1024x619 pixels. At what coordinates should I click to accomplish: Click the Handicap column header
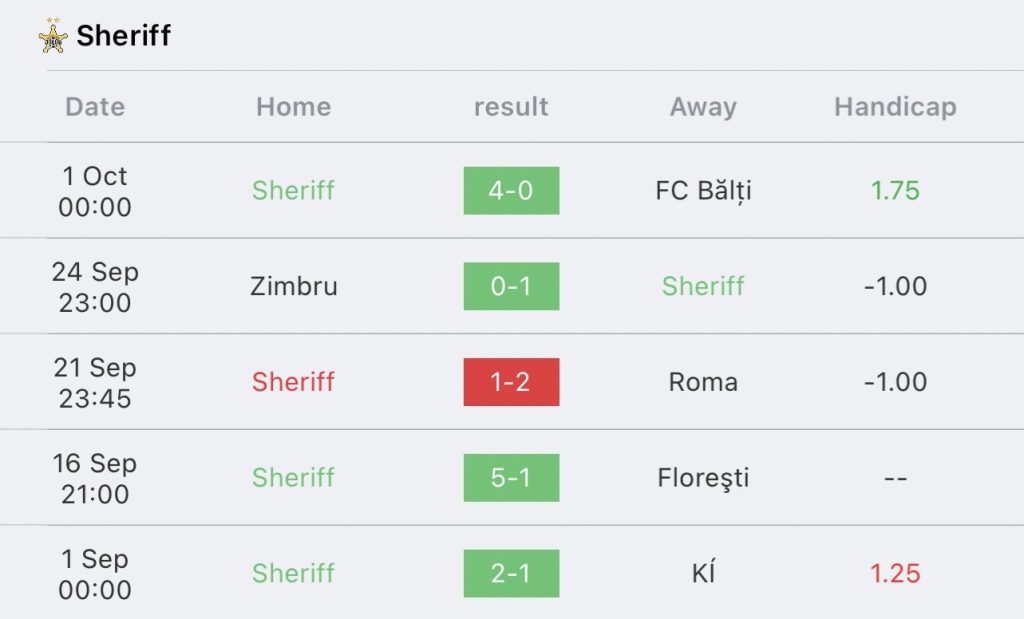pos(895,107)
